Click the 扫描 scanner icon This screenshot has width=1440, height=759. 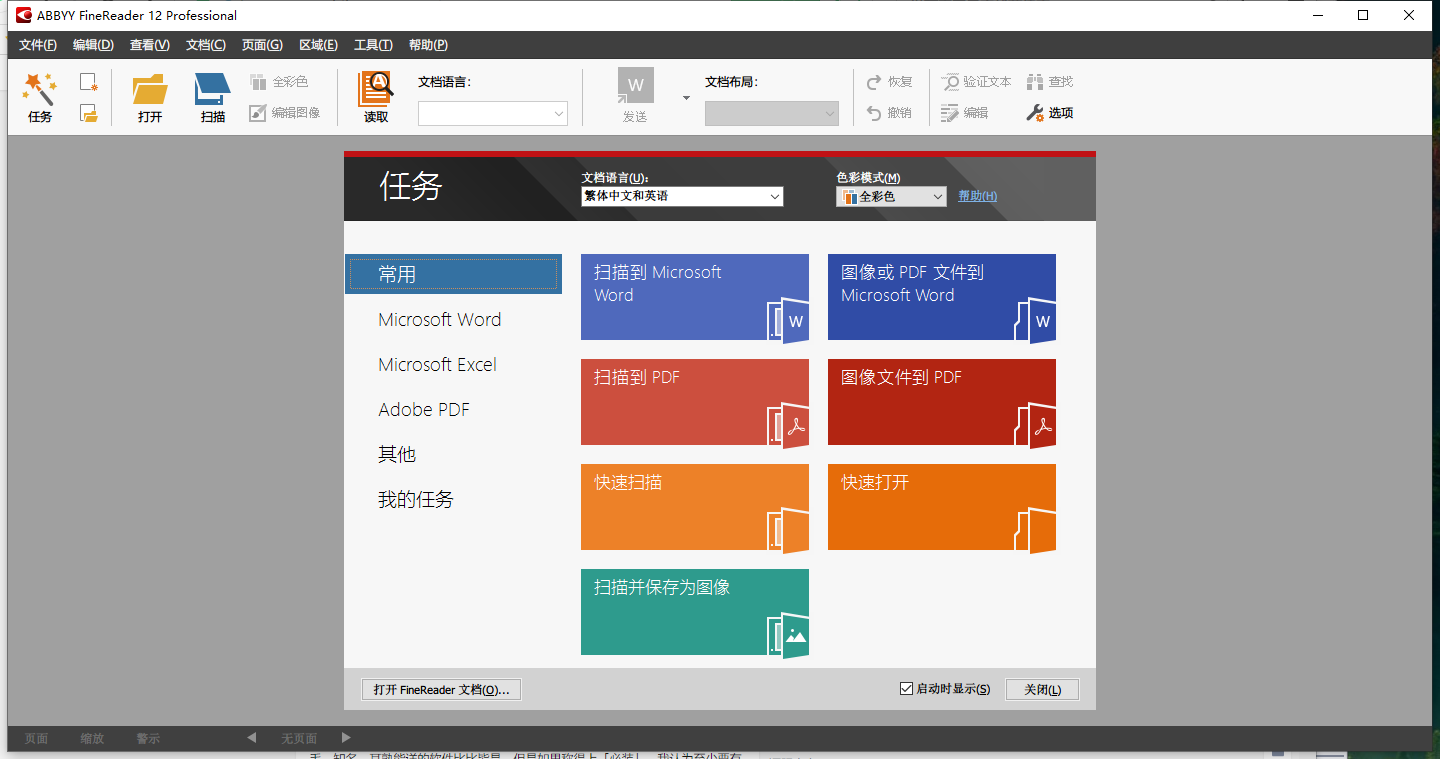pyautogui.click(x=213, y=88)
